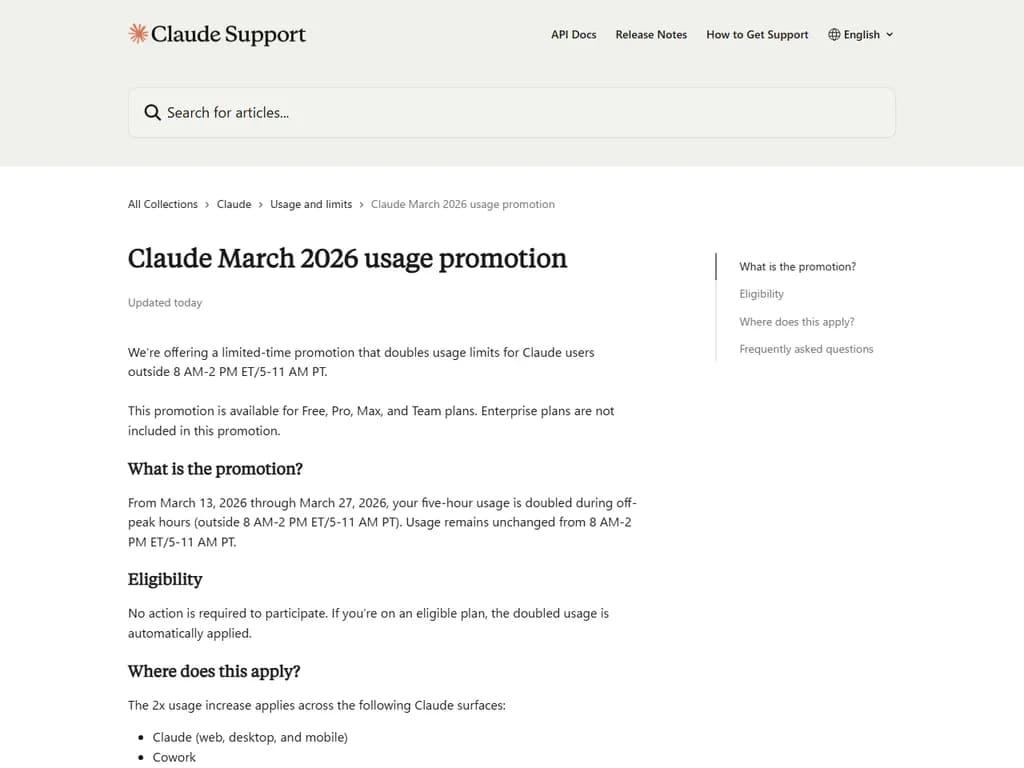The width and height of the screenshot is (1024, 768).
Task: Jump to the Eligibility sidebar link
Action: click(761, 294)
